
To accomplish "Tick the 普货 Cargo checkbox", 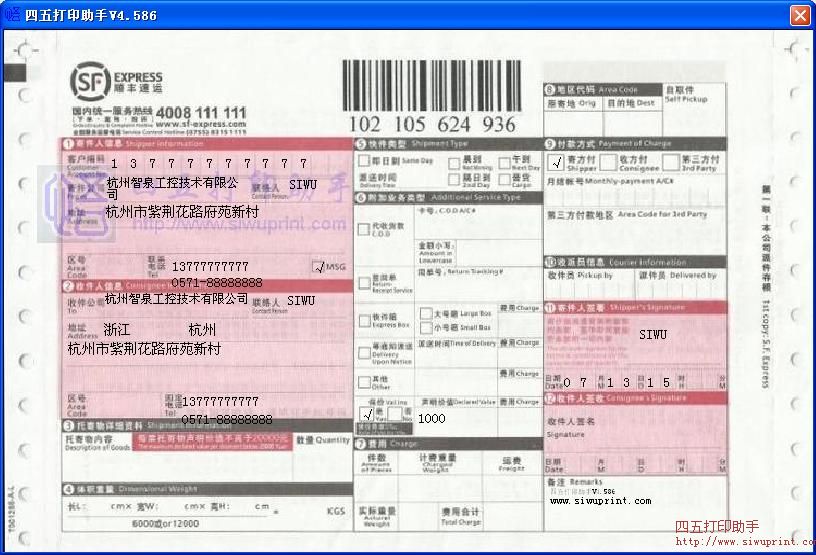I will click(x=504, y=180).
